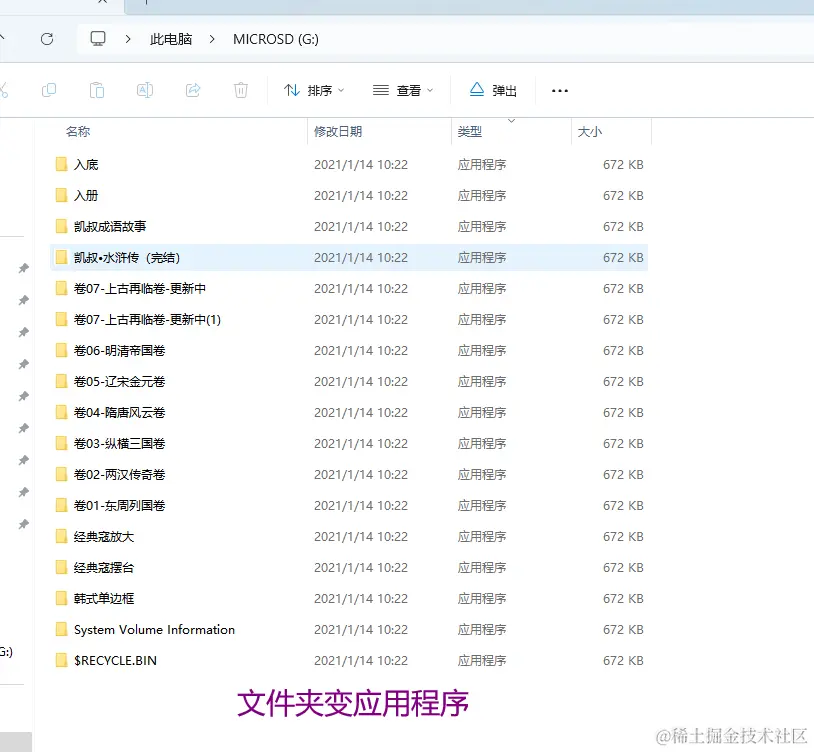The image size is (814, 752).
Task: Click the name 卷06-明清帝国卷
Action: [119, 350]
